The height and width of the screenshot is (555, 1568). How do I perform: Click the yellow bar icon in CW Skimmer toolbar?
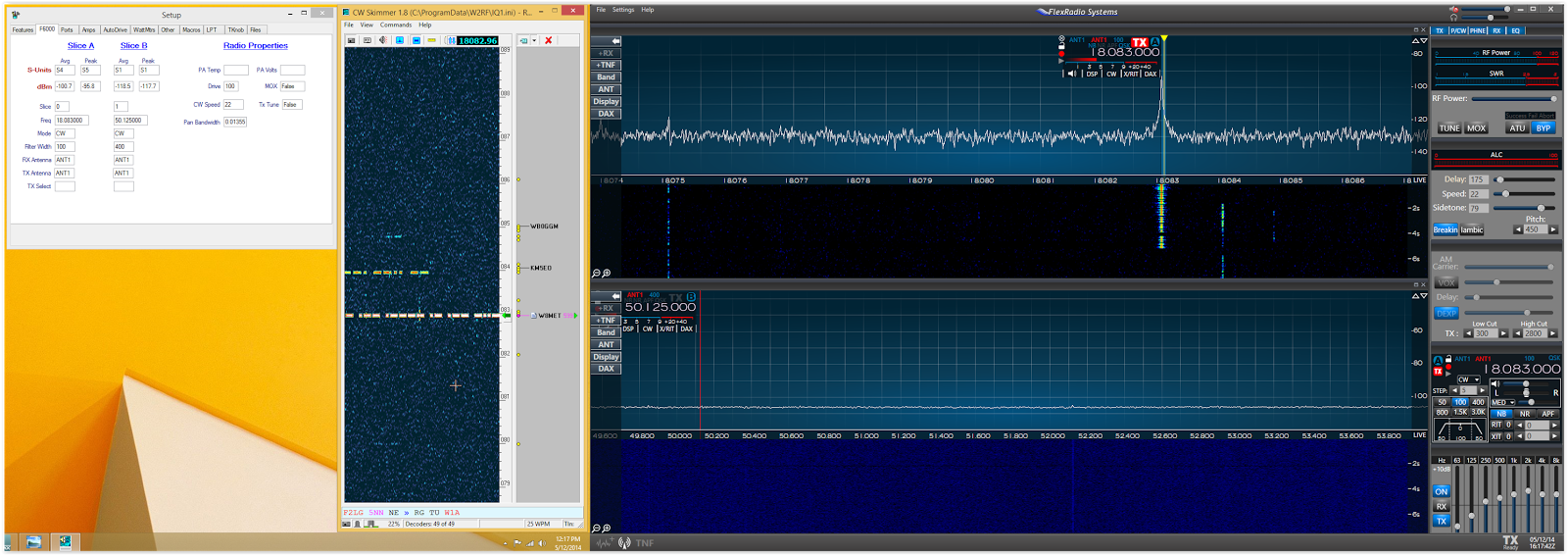pos(431,40)
